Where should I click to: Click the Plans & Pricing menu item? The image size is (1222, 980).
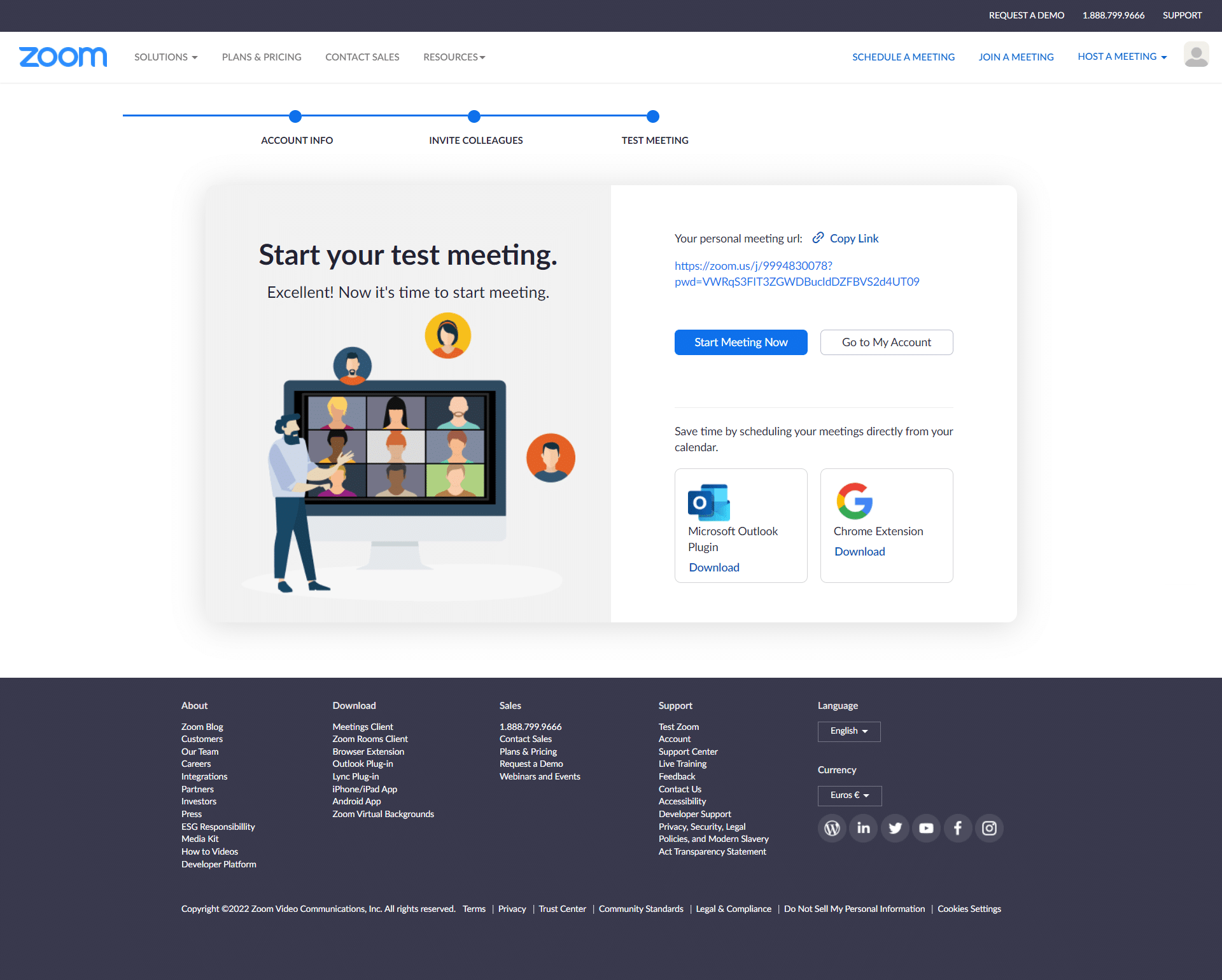point(262,57)
